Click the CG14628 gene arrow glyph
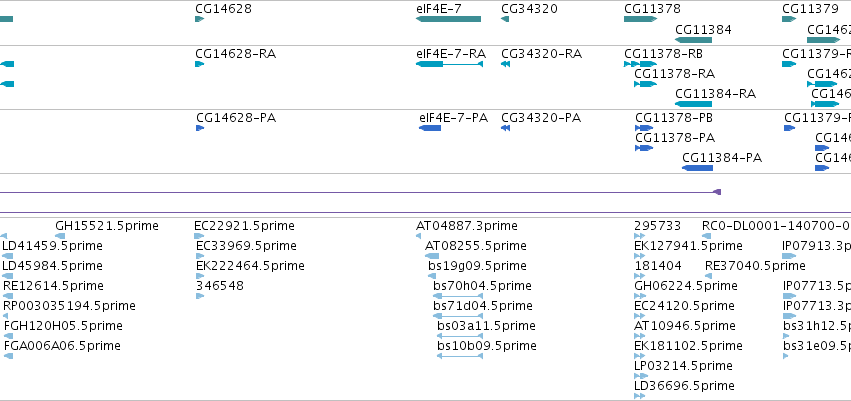The image size is (851, 401). click(x=199, y=19)
